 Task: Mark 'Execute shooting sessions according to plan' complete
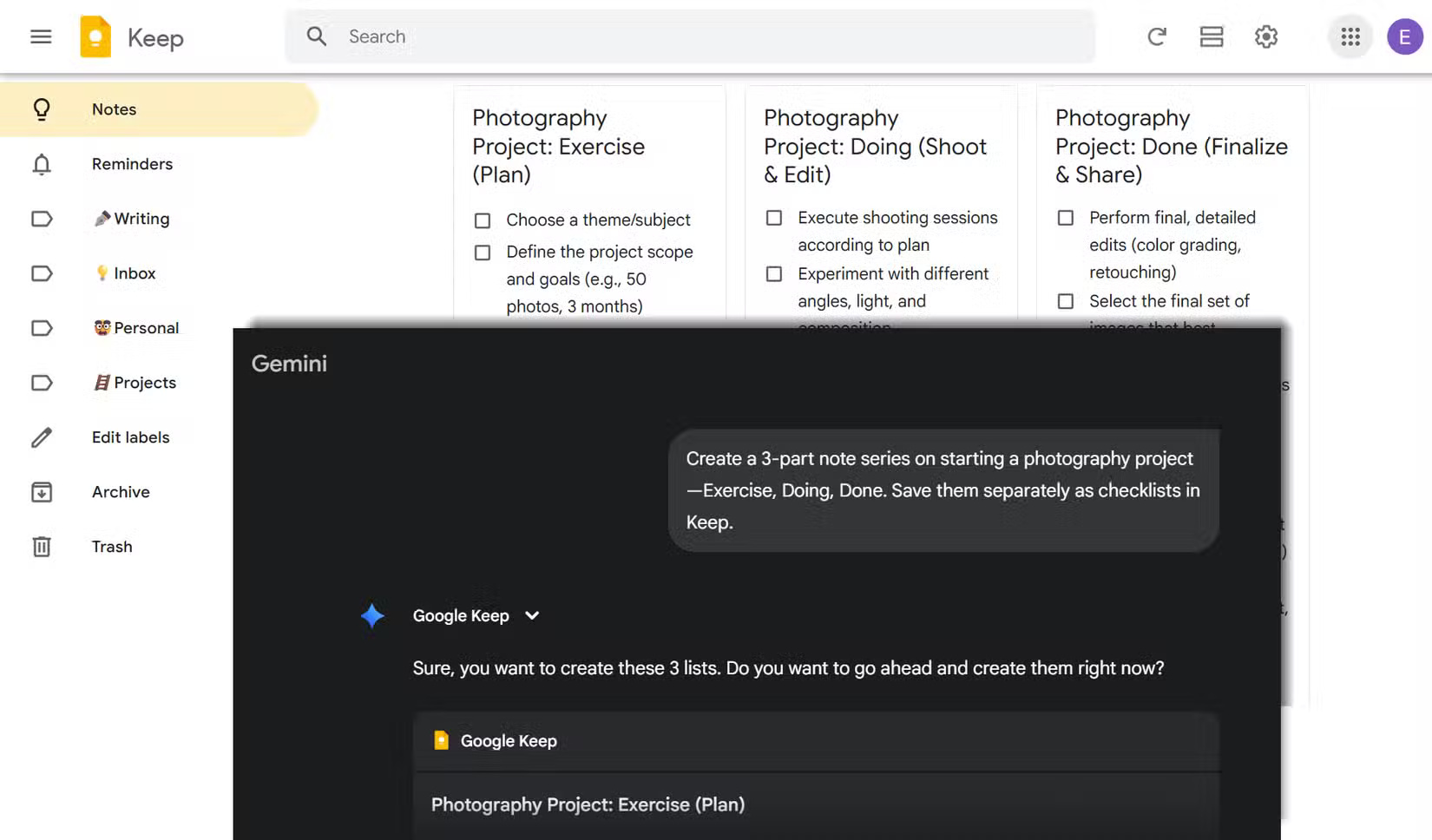[x=773, y=218]
